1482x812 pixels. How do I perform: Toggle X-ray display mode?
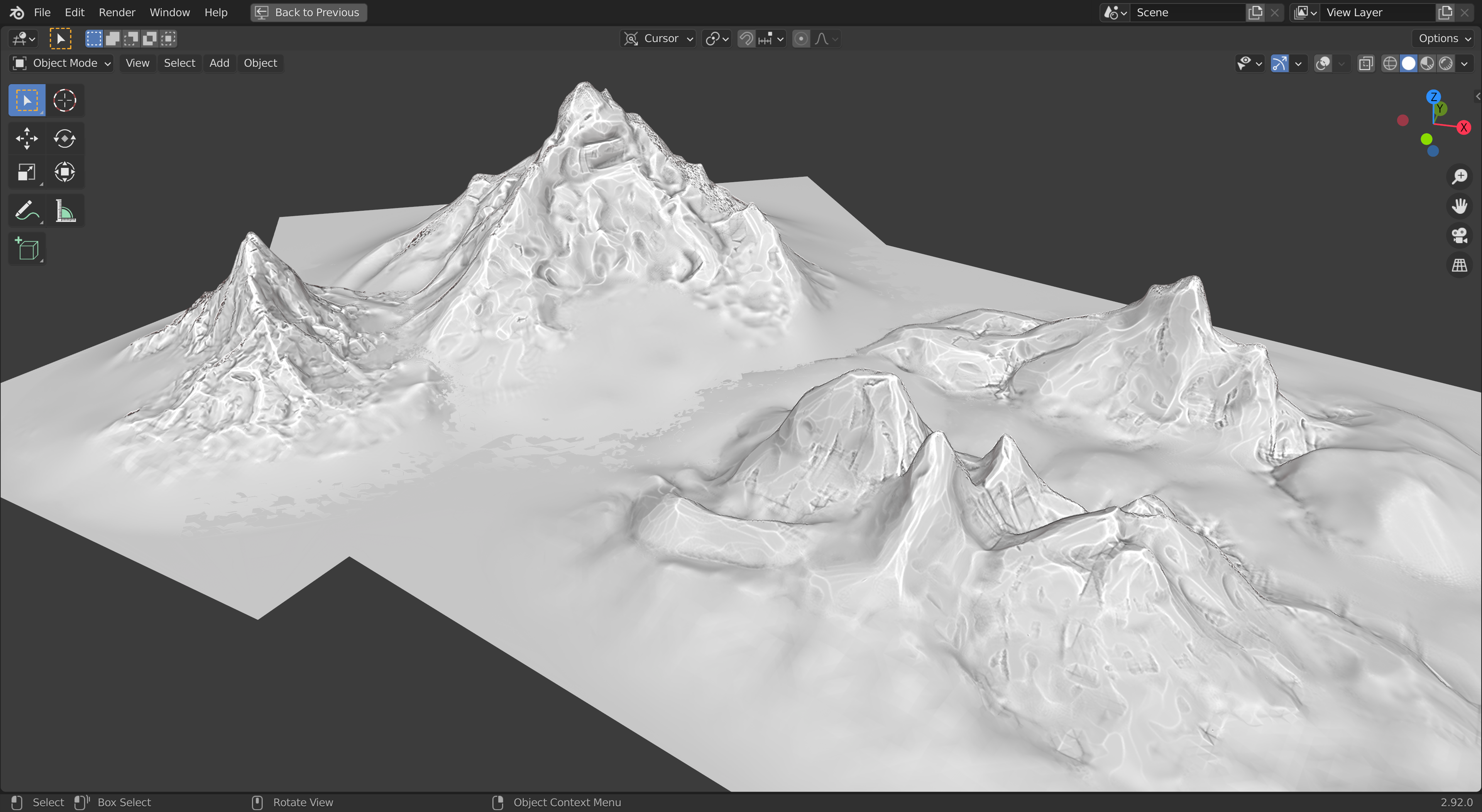(x=1366, y=63)
